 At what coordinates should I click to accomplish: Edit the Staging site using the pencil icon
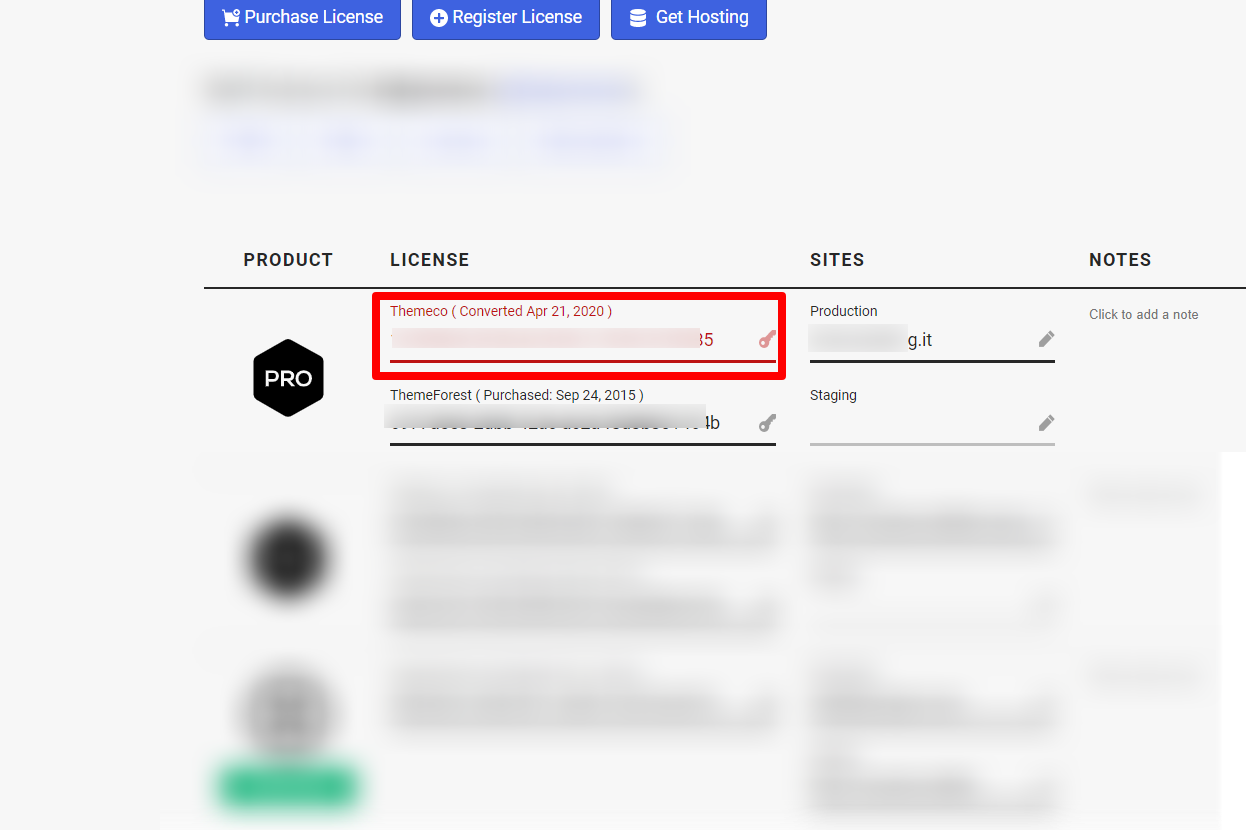pyautogui.click(x=1046, y=423)
